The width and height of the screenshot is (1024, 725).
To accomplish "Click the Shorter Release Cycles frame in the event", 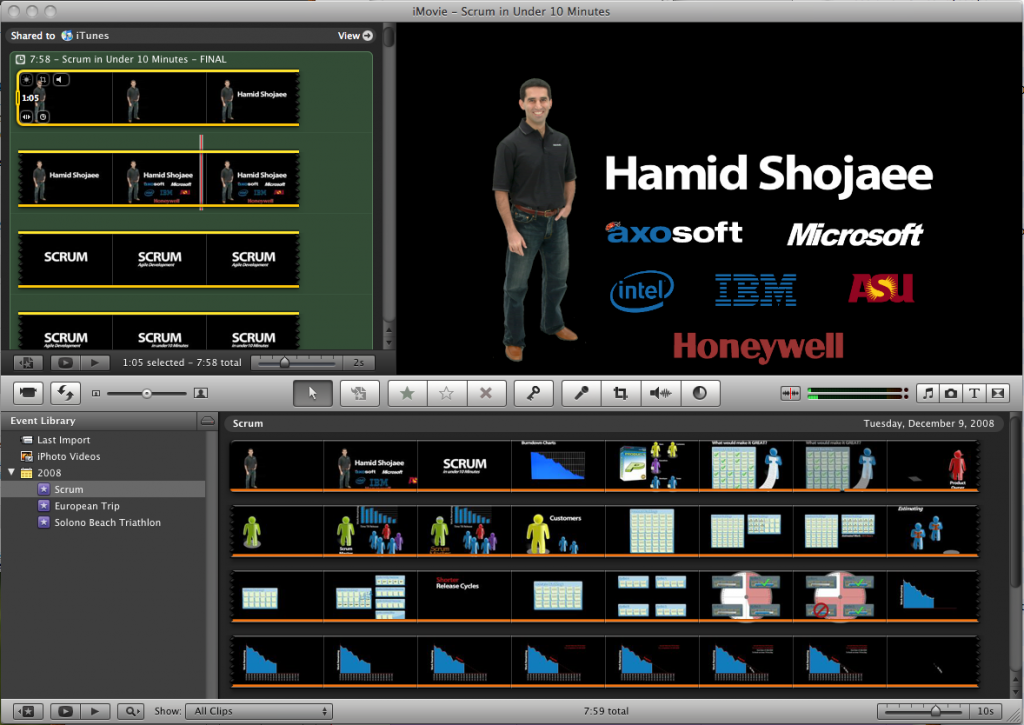I will point(464,596).
